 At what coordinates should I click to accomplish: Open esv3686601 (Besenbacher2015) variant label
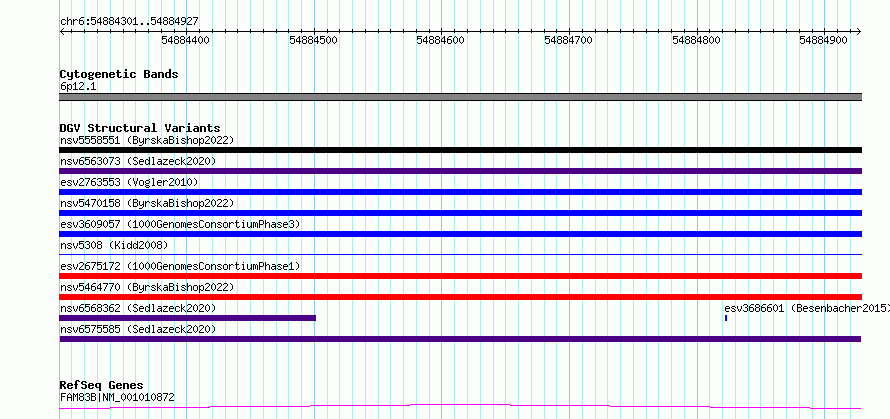(x=807, y=308)
